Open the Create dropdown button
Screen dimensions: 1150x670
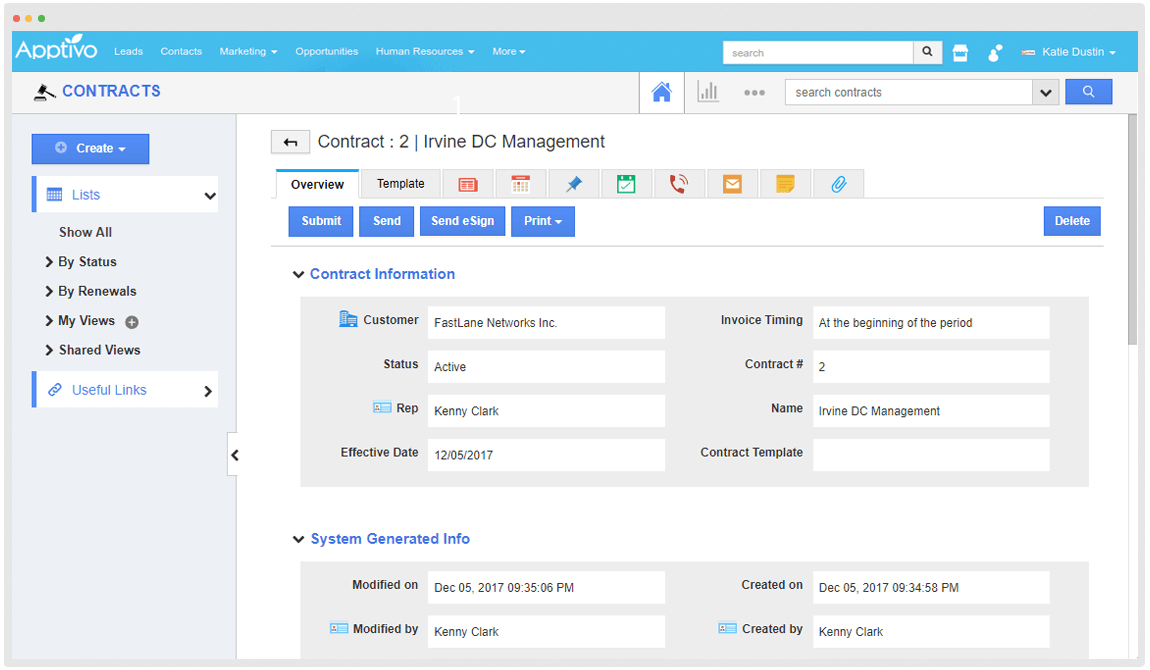point(90,149)
